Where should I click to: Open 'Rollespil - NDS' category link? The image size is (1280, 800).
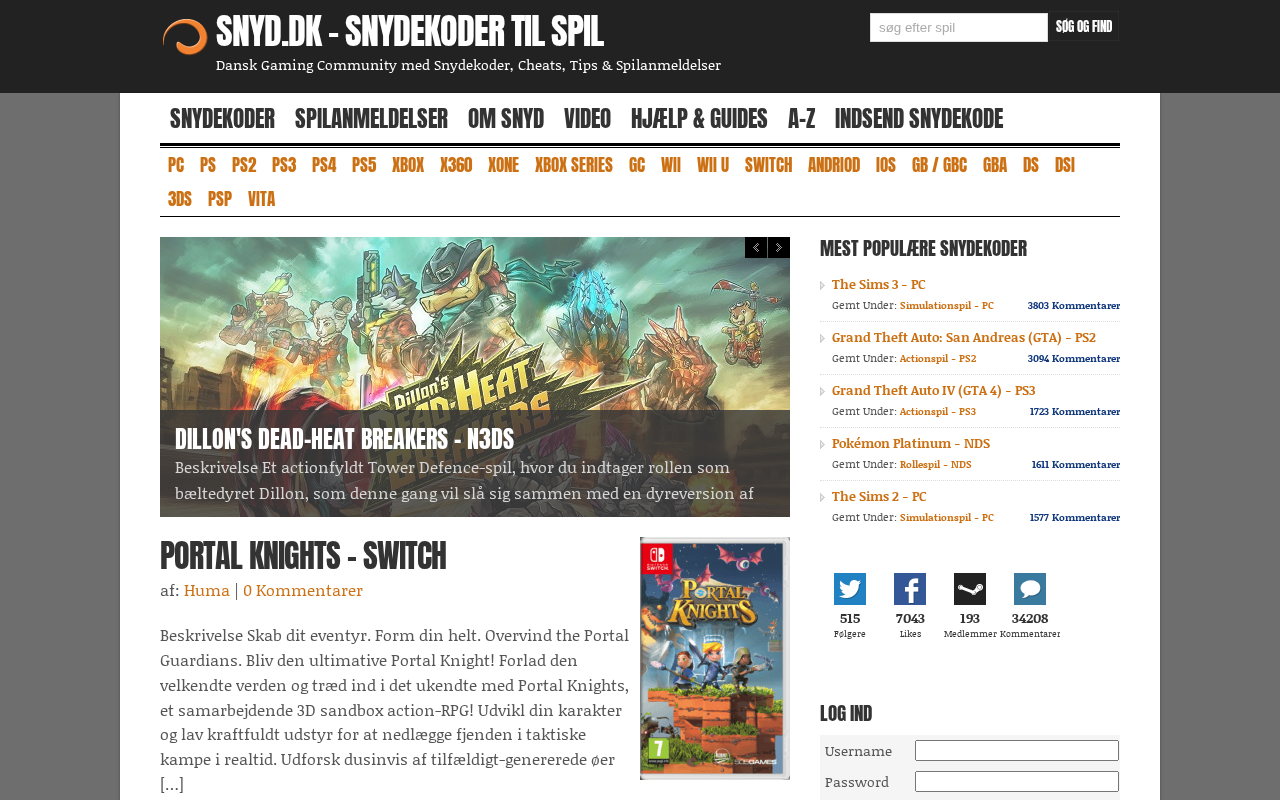[x=936, y=465]
